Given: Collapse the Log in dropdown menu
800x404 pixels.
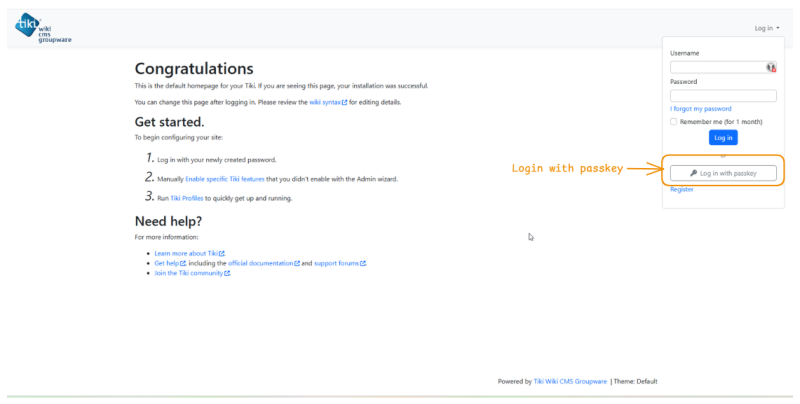Looking at the screenshot, I should (x=767, y=28).
